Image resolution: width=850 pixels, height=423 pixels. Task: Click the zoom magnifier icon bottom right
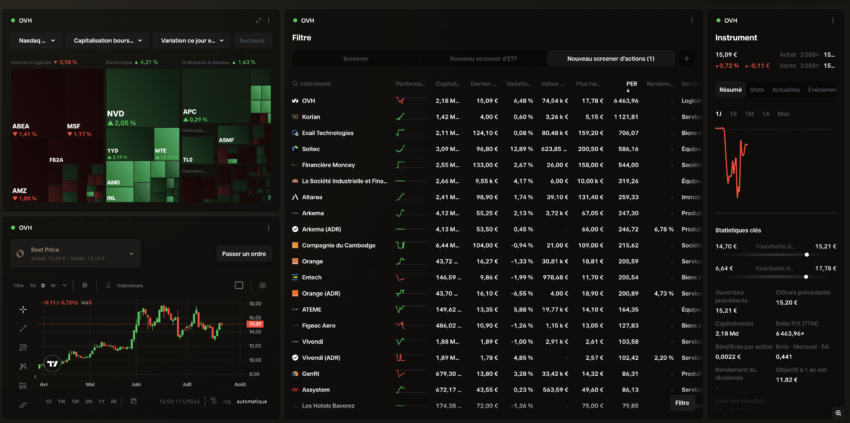coord(839,413)
